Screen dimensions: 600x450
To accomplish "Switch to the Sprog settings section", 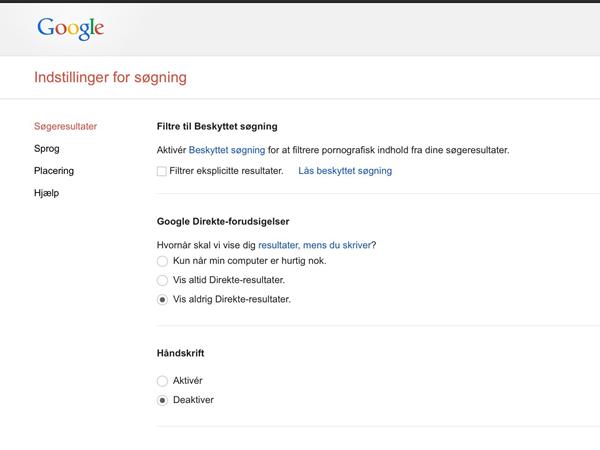I will [47, 149].
